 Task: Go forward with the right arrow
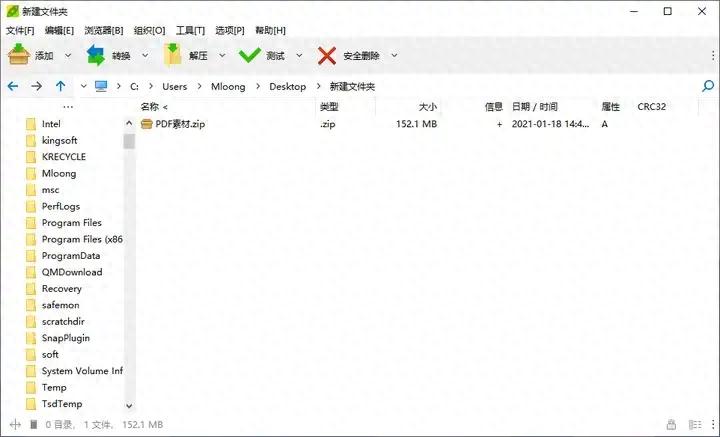tap(37, 86)
